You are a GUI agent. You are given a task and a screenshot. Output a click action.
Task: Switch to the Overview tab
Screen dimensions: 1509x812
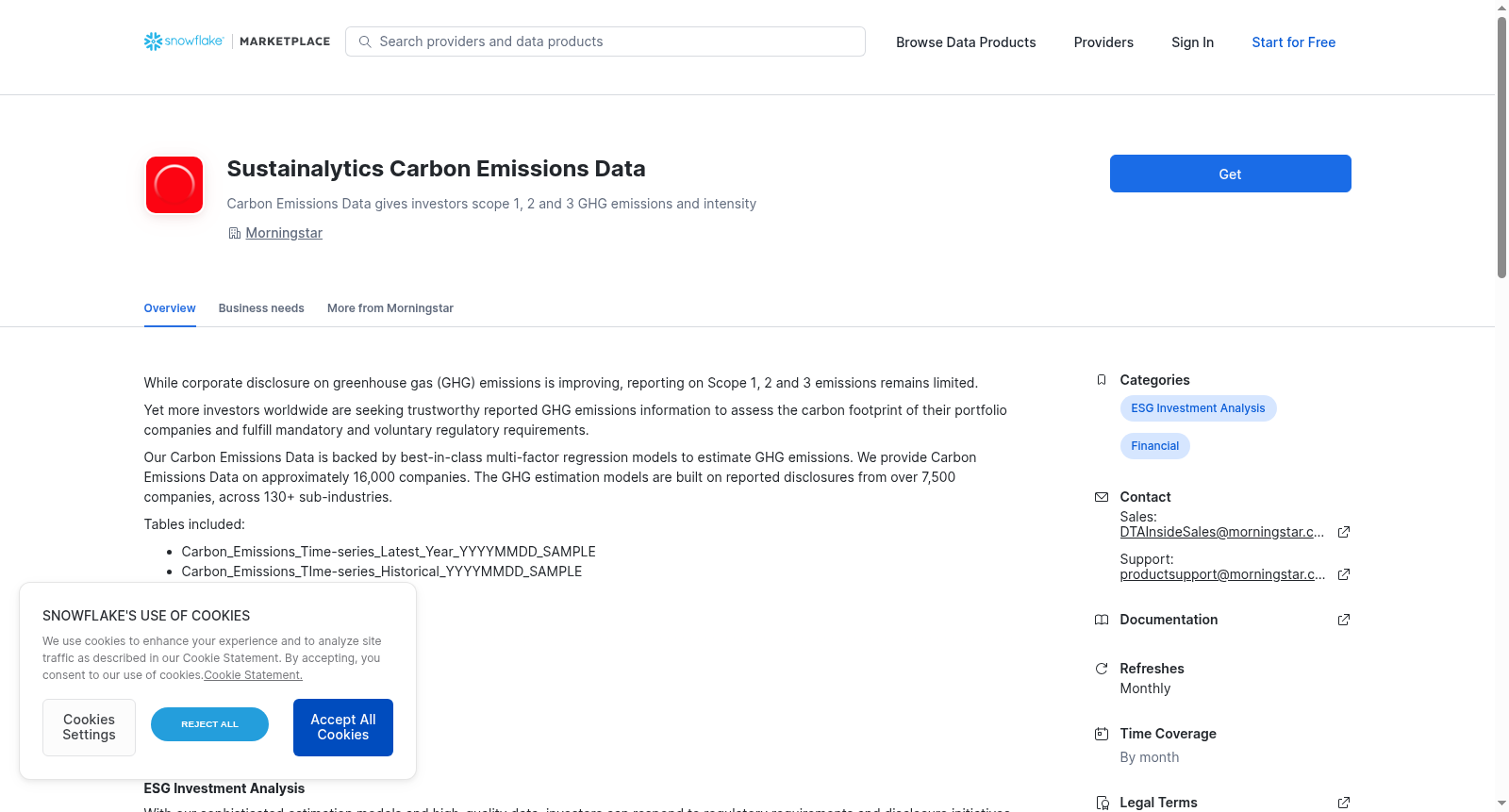point(170,308)
